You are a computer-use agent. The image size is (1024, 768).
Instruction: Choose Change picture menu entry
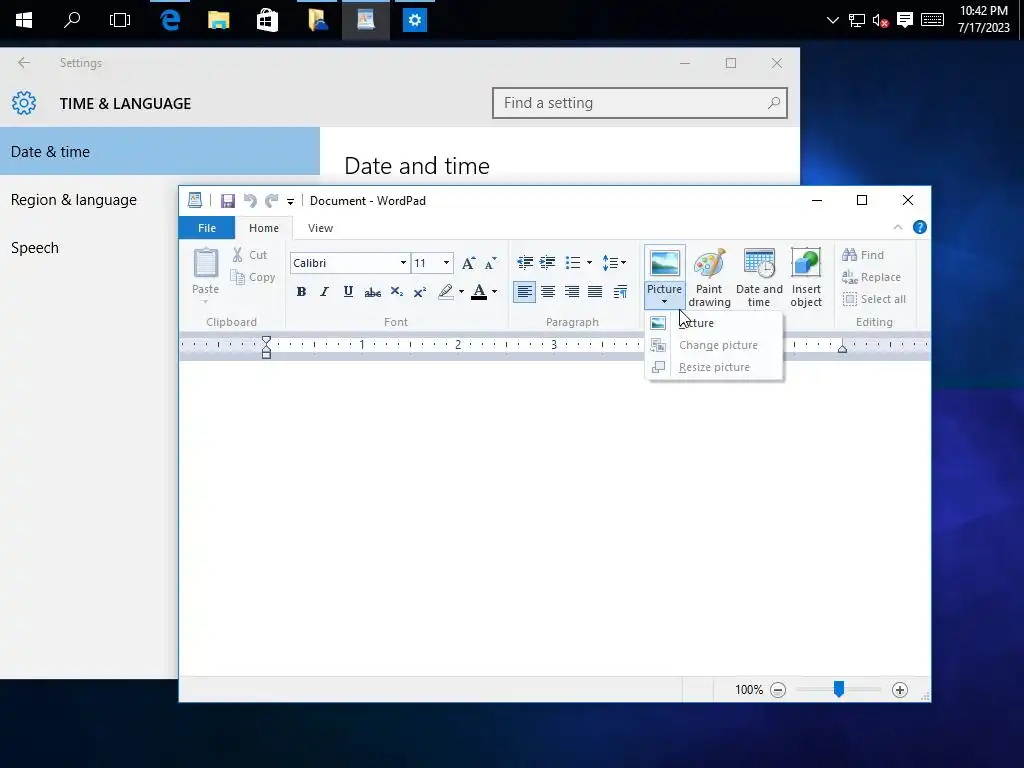(714, 345)
